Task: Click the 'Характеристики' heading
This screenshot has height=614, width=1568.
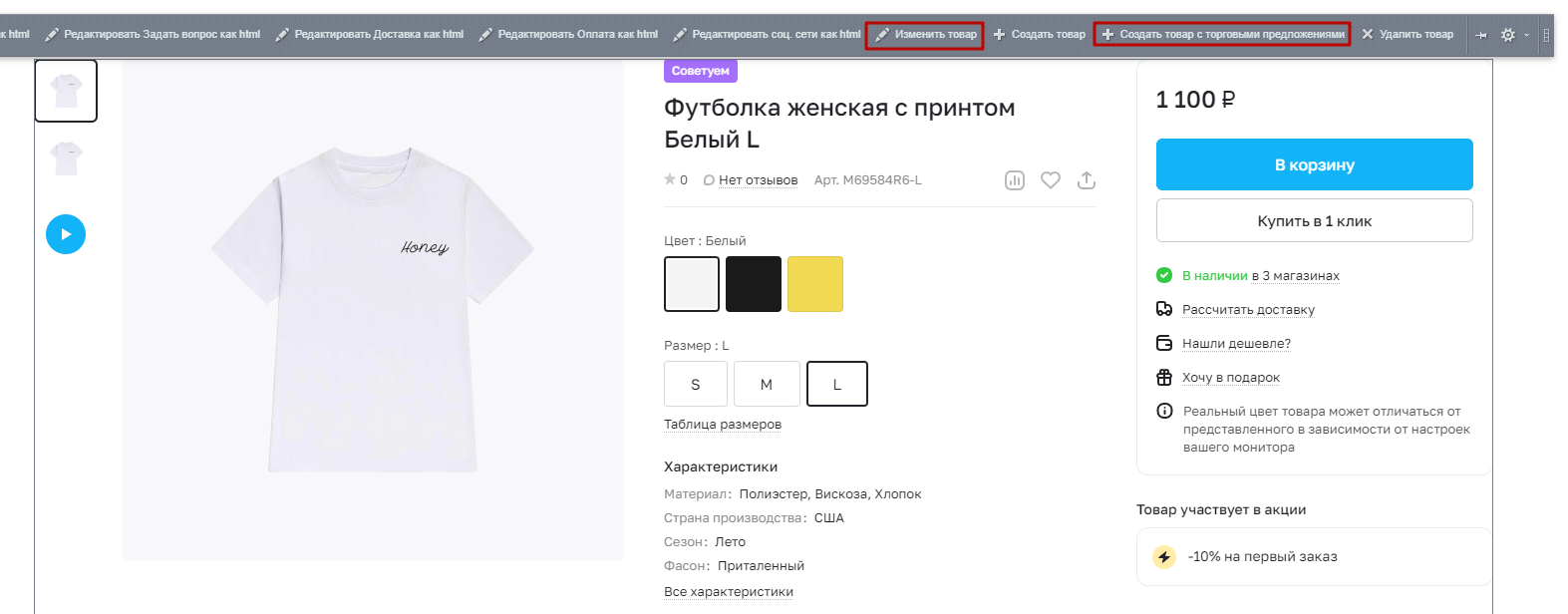Action: click(721, 466)
